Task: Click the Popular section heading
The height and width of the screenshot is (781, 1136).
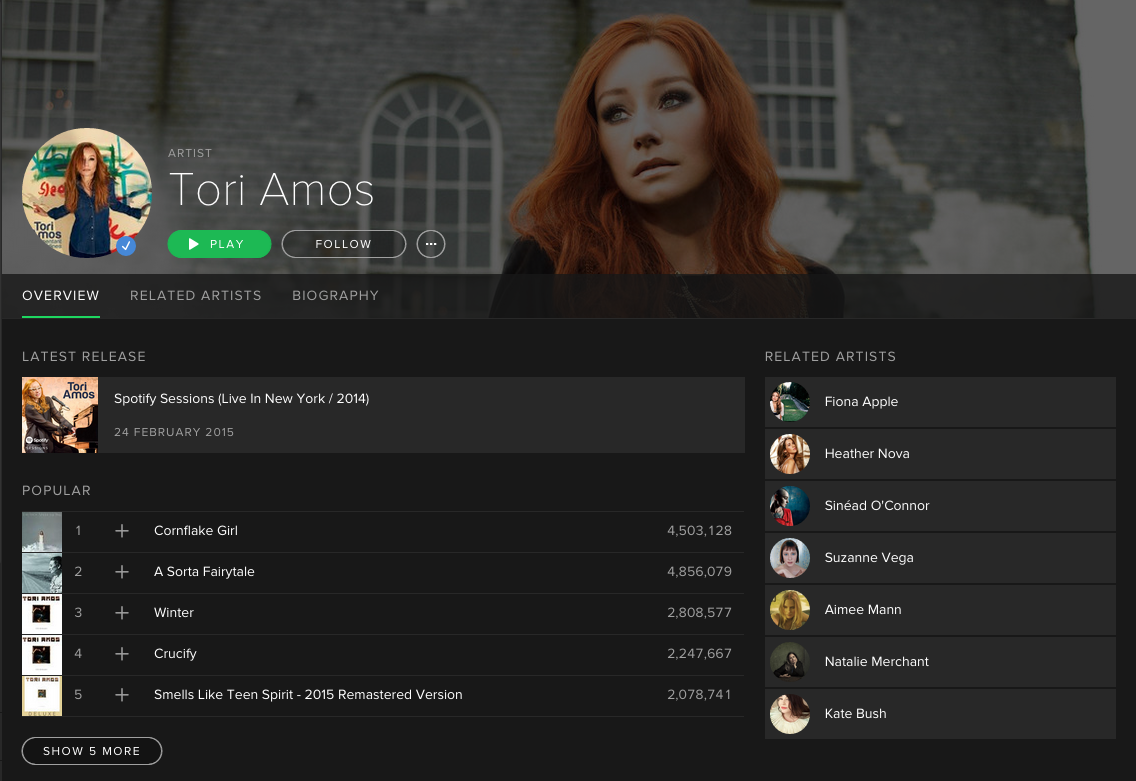Action: point(57,490)
